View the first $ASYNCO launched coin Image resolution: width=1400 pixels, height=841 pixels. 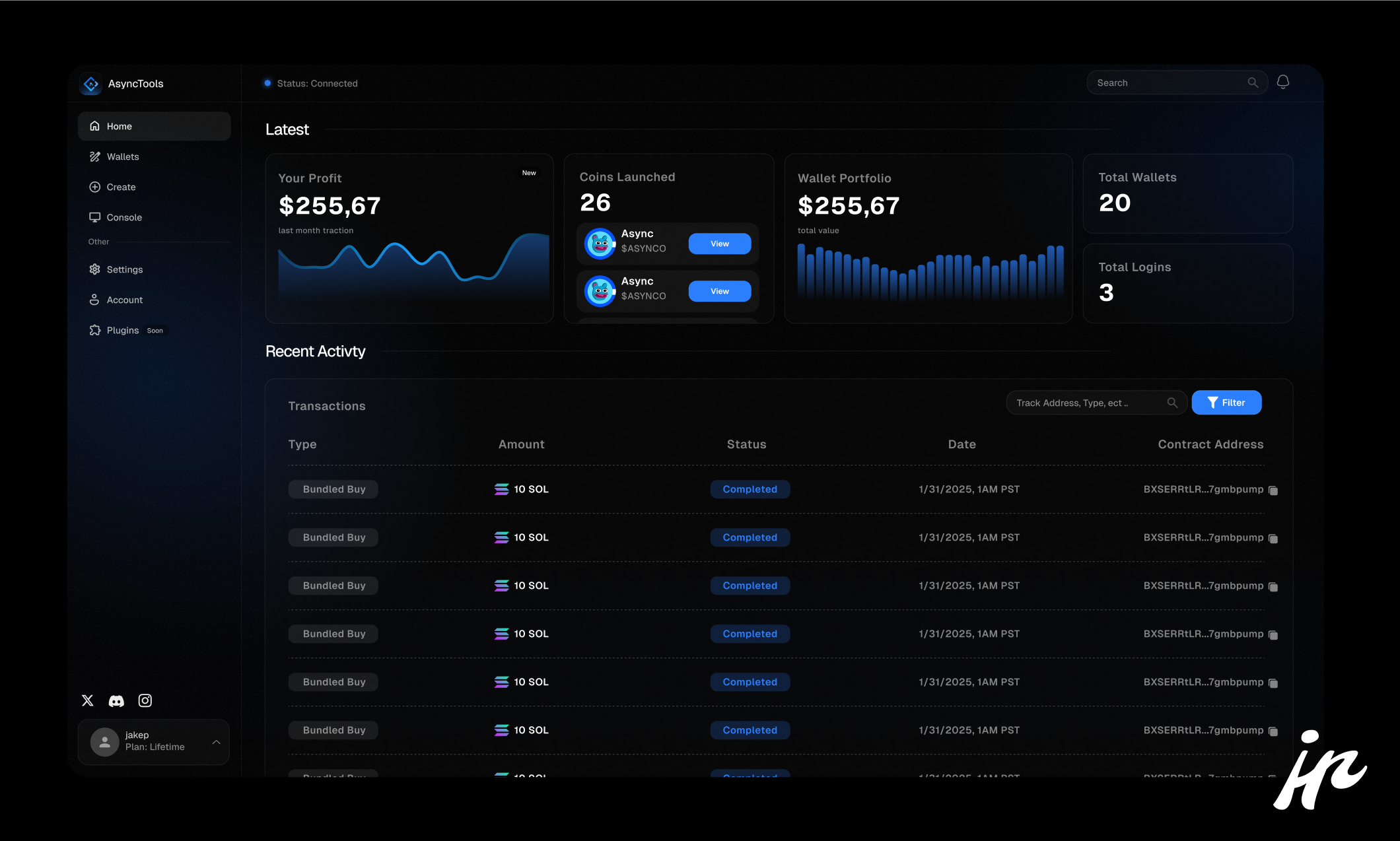pos(719,244)
